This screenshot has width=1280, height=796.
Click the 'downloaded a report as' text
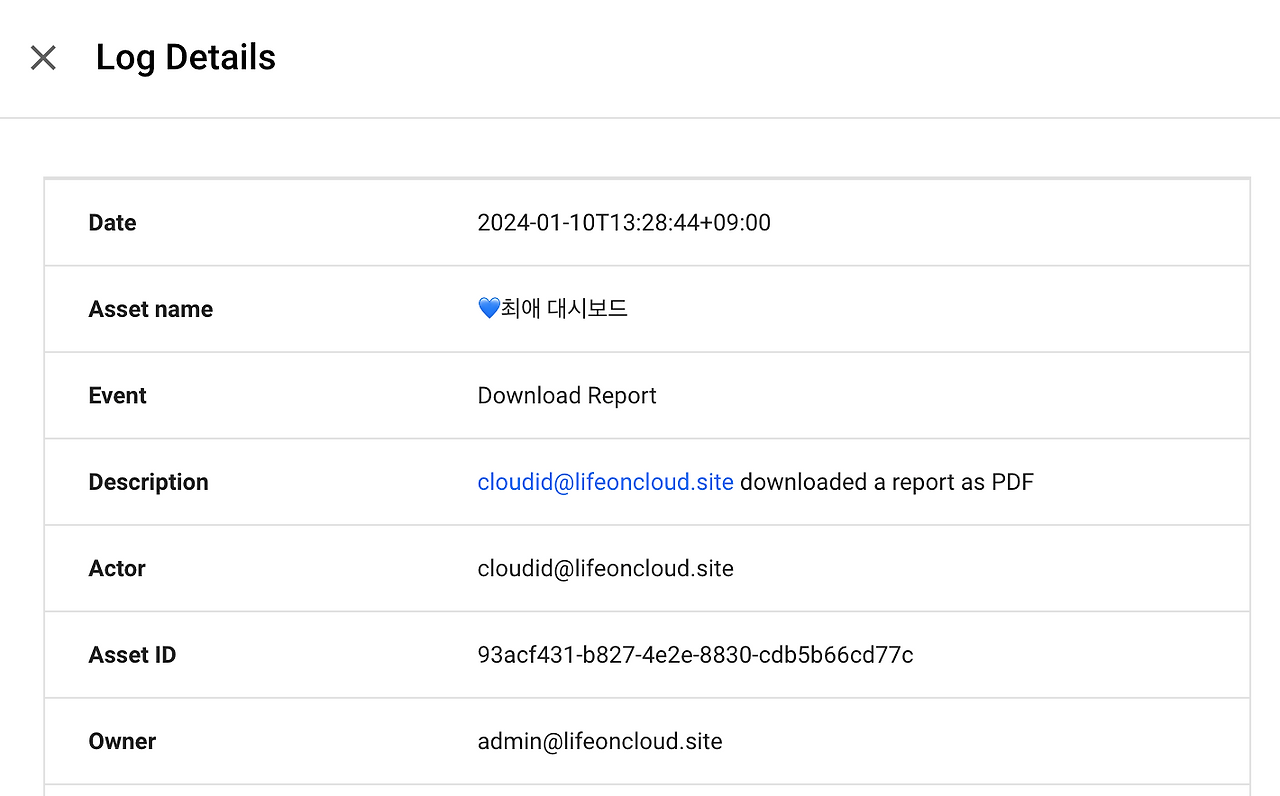click(862, 482)
